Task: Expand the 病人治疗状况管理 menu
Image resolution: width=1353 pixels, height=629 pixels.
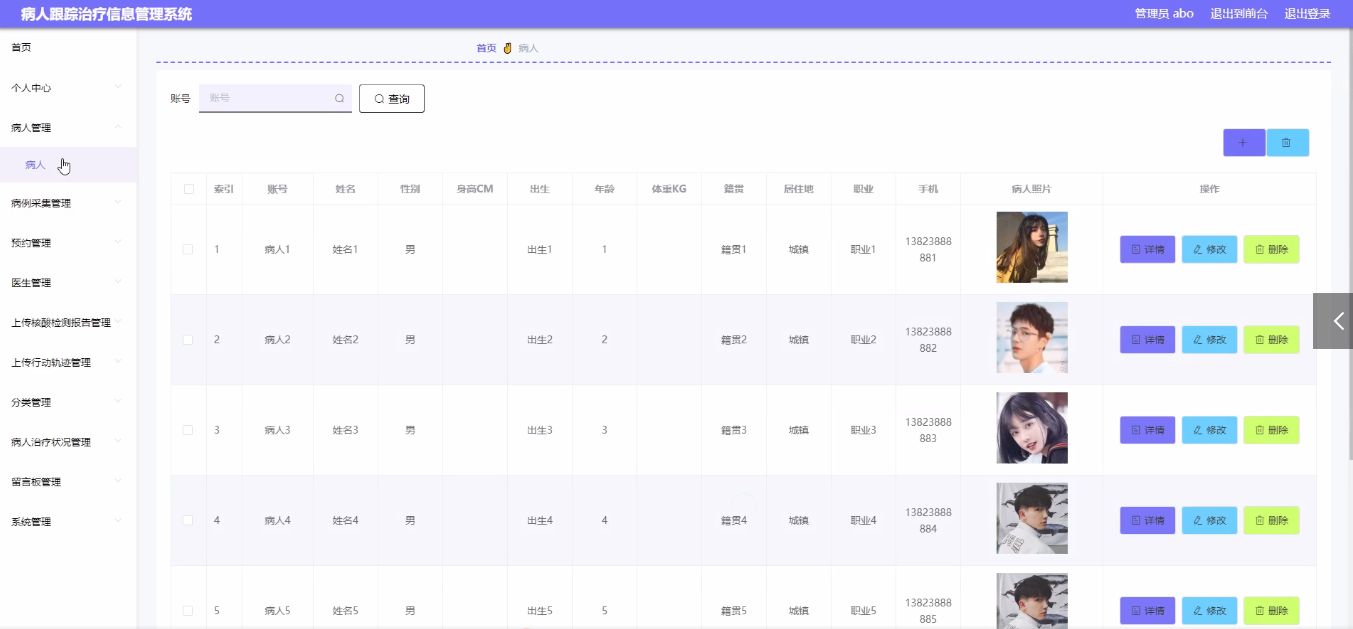Action: pos(68,442)
